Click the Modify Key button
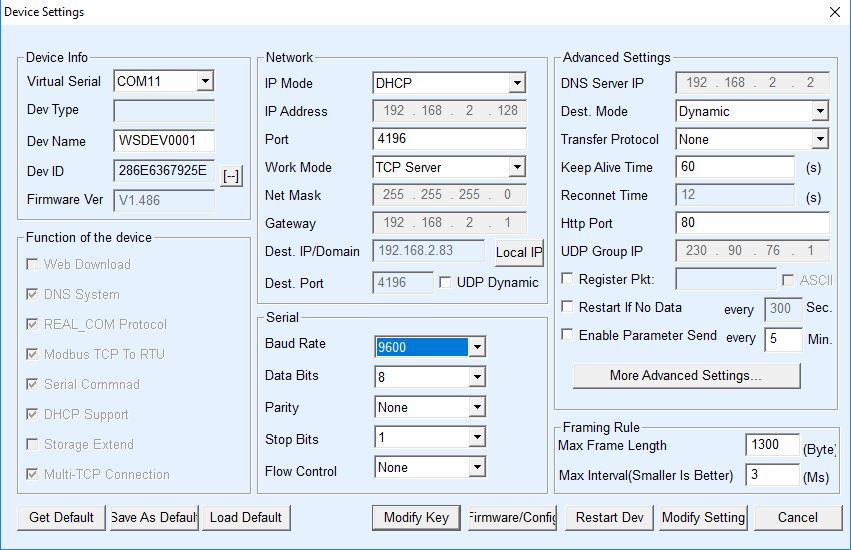Screen dimensions: 851x550 coord(416,517)
